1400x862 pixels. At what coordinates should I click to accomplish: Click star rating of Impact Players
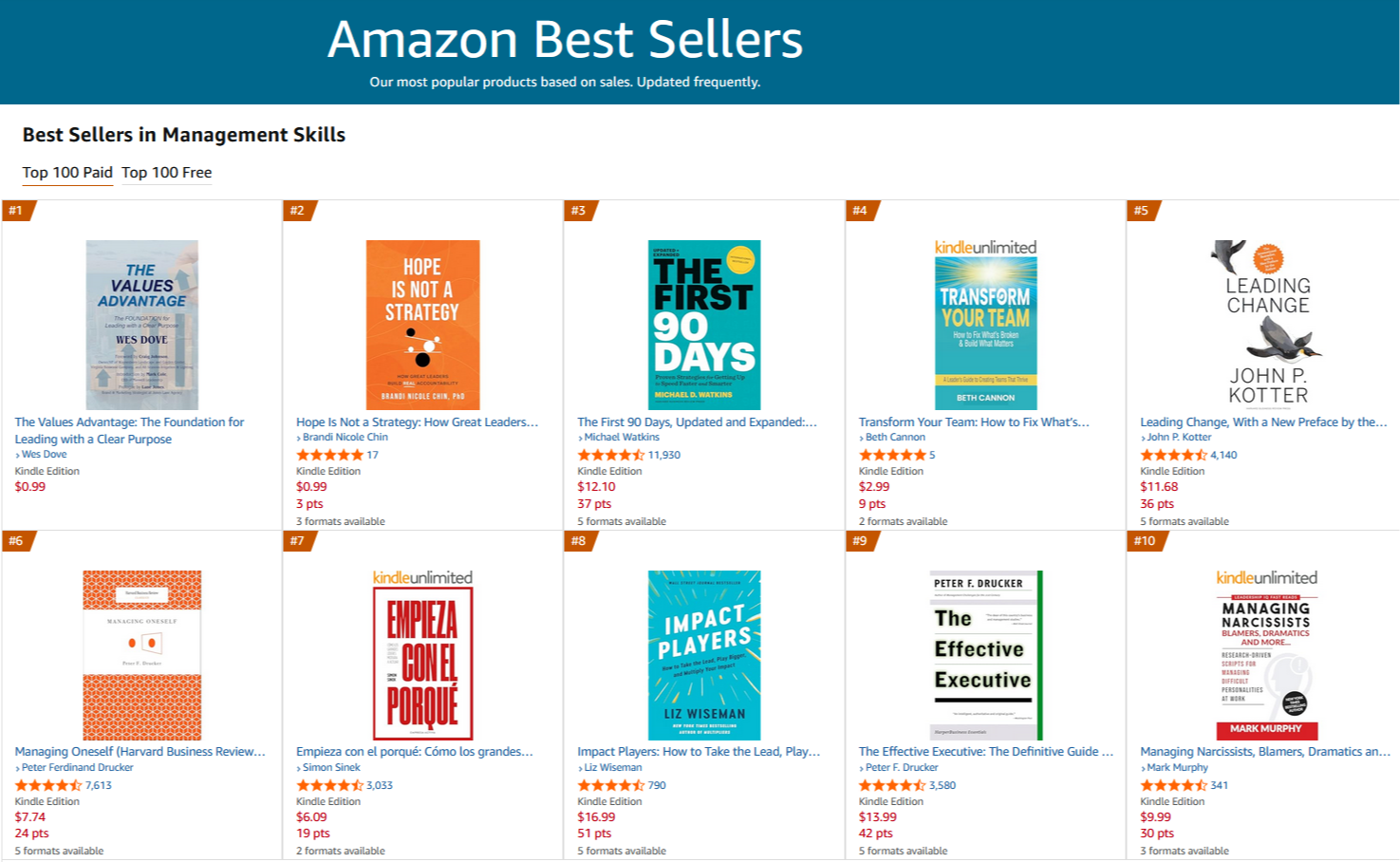610,786
